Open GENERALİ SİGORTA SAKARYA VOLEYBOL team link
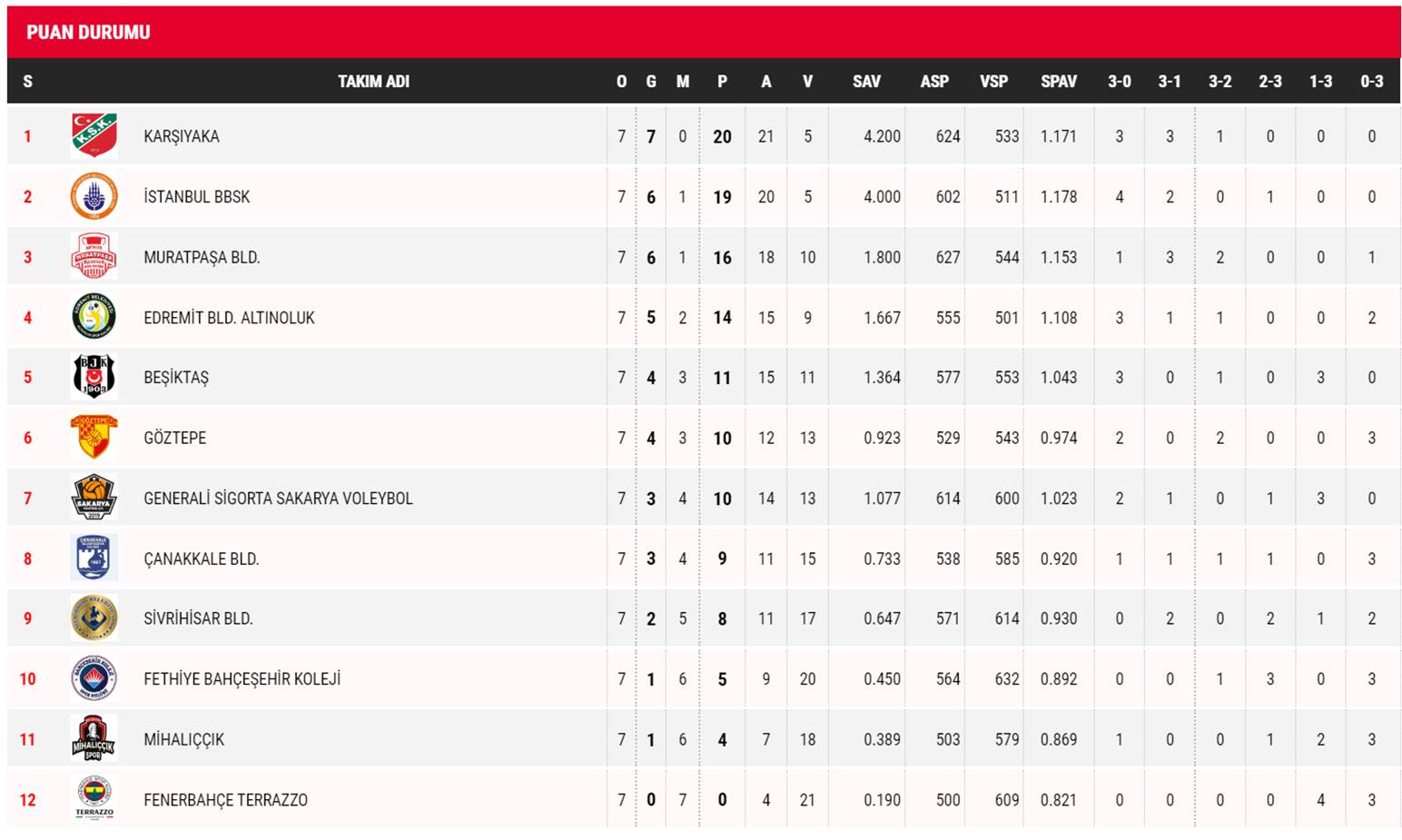The width and height of the screenshot is (1402, 840). [x=278, y=498]
